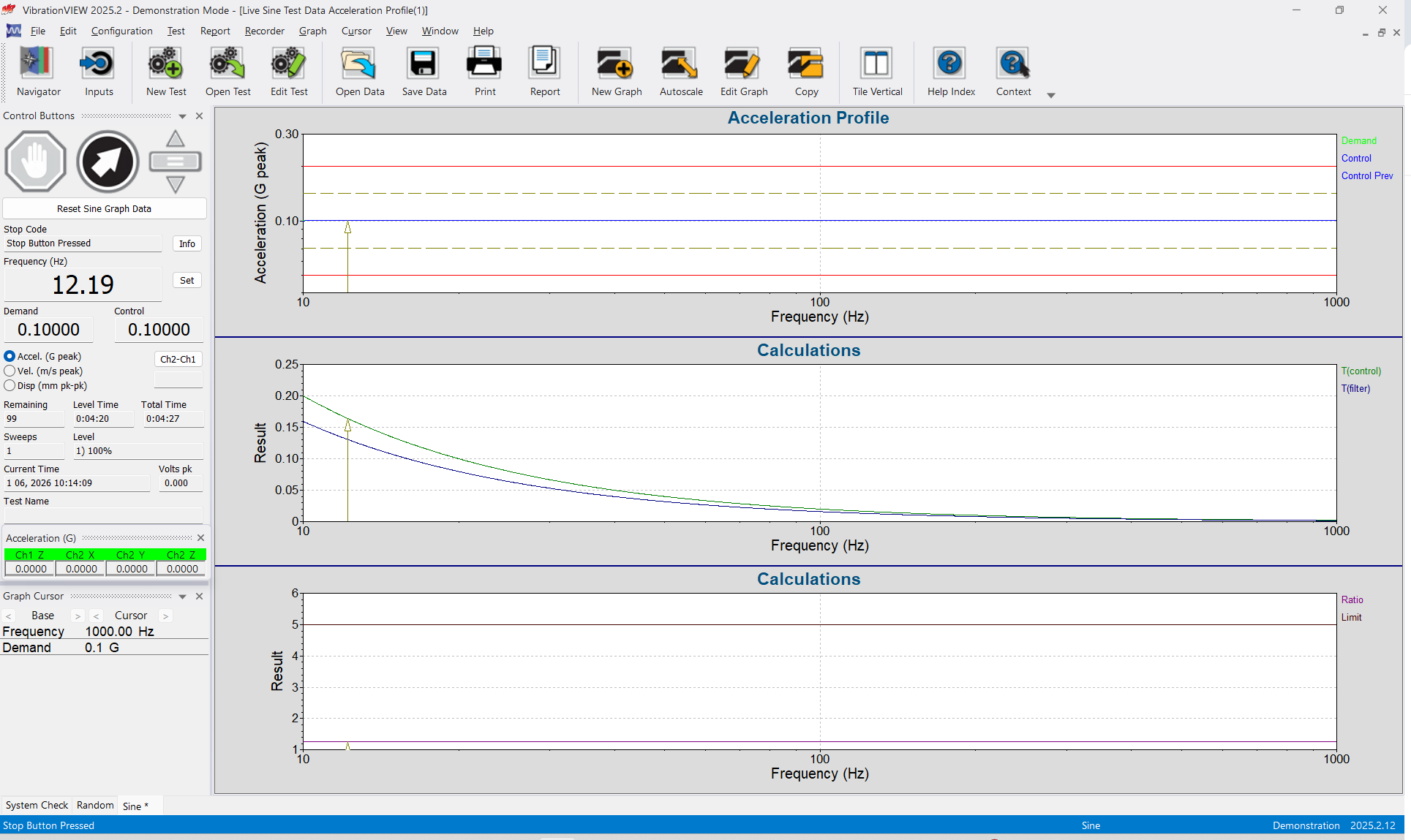Autoscale the graphs
The width and height of the screenshot is (1411, 840).
pyautogui.click(x=680, y=71)
